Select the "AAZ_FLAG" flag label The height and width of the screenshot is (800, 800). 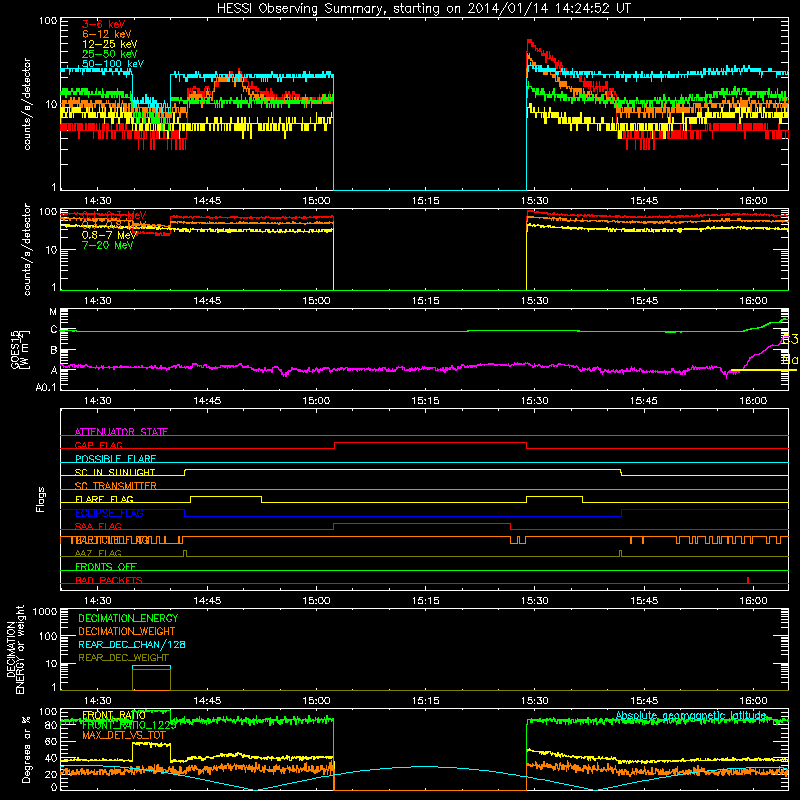[98, 554]
